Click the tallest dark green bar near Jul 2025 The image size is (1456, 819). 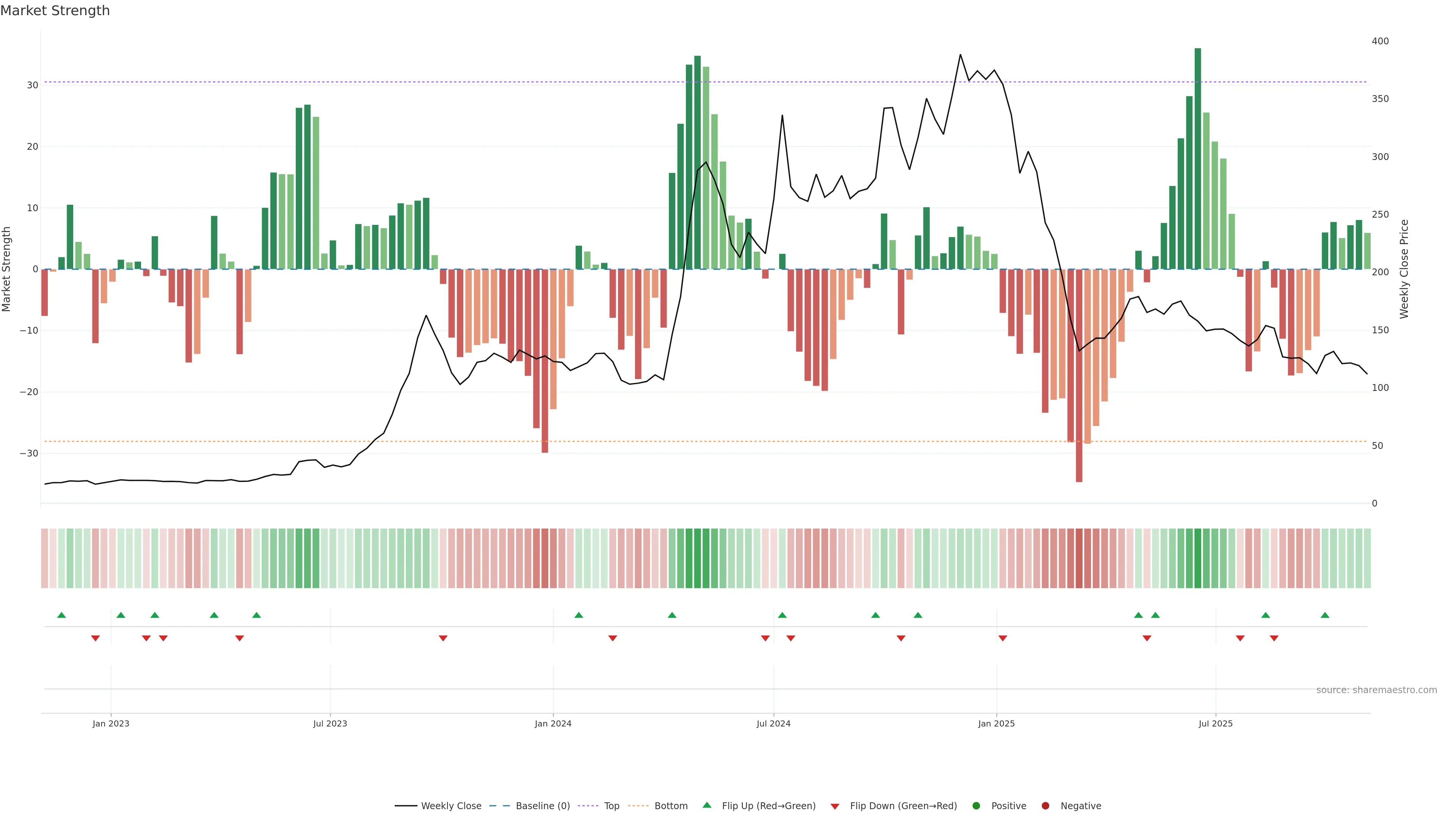coord(1198,158)
